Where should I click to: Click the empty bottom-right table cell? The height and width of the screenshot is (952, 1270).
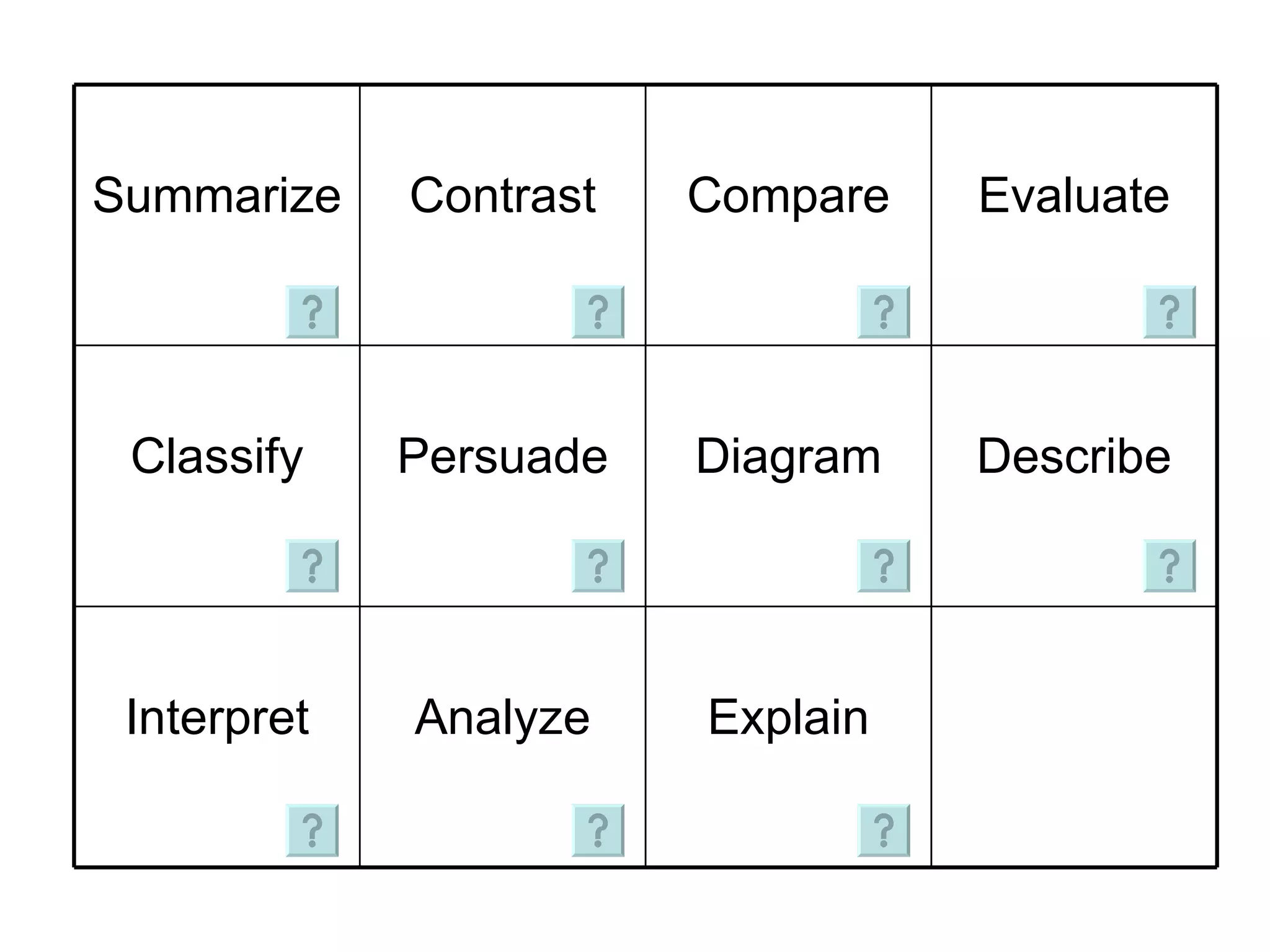tap(1074, 736)
